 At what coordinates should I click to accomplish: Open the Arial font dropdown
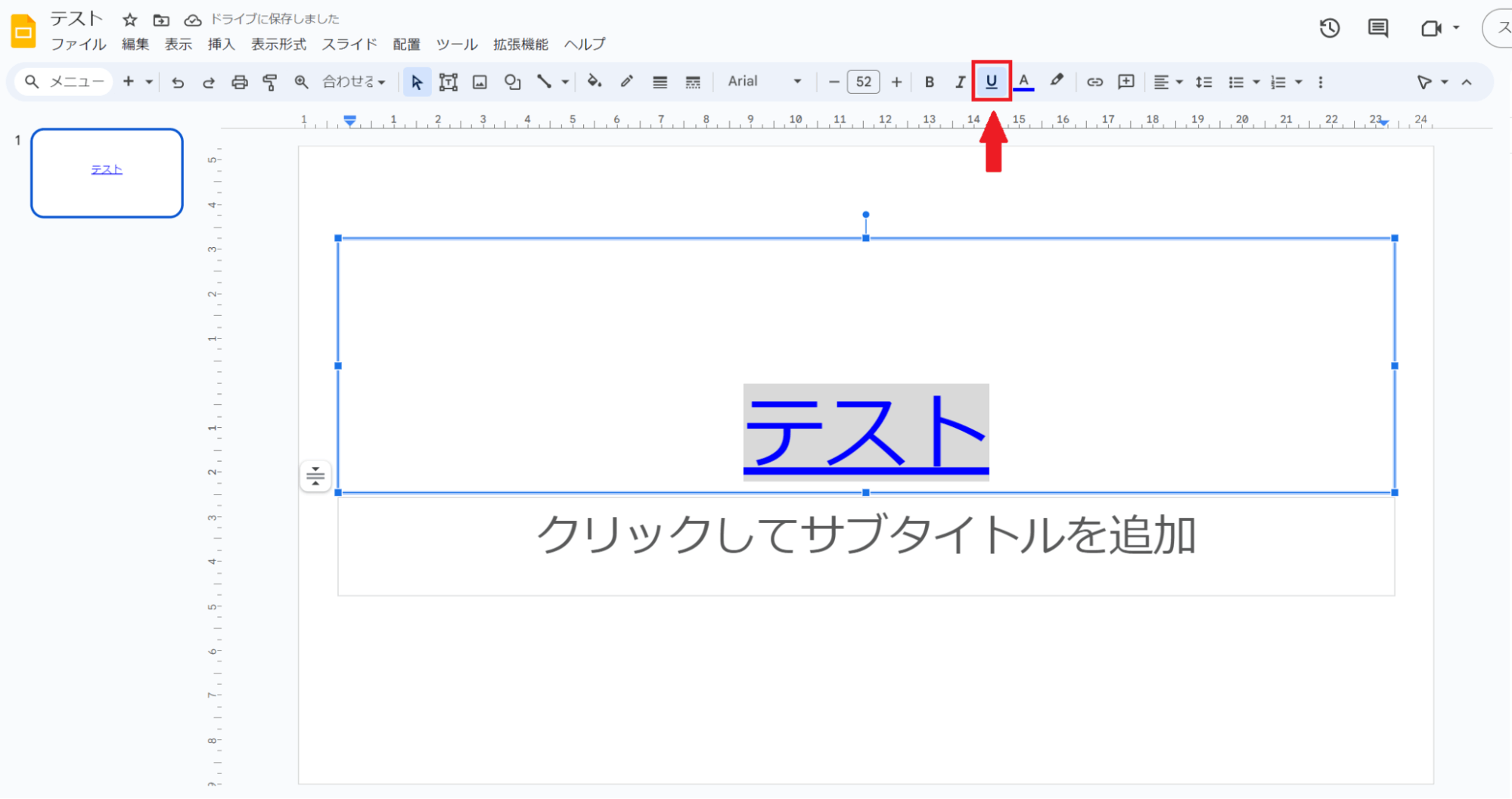[764, 82]
